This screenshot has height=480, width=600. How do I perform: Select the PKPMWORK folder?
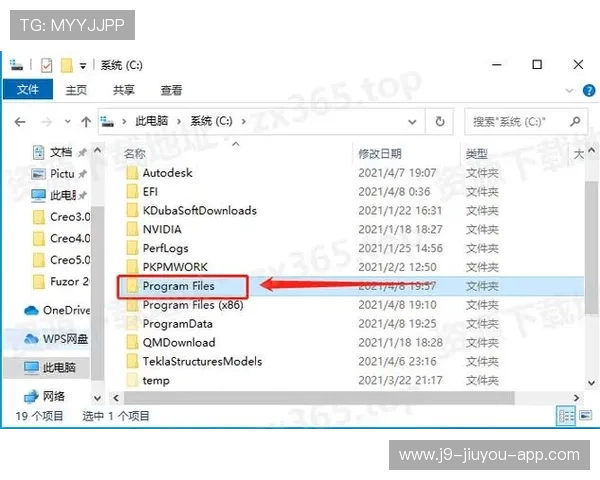(175, 267)
